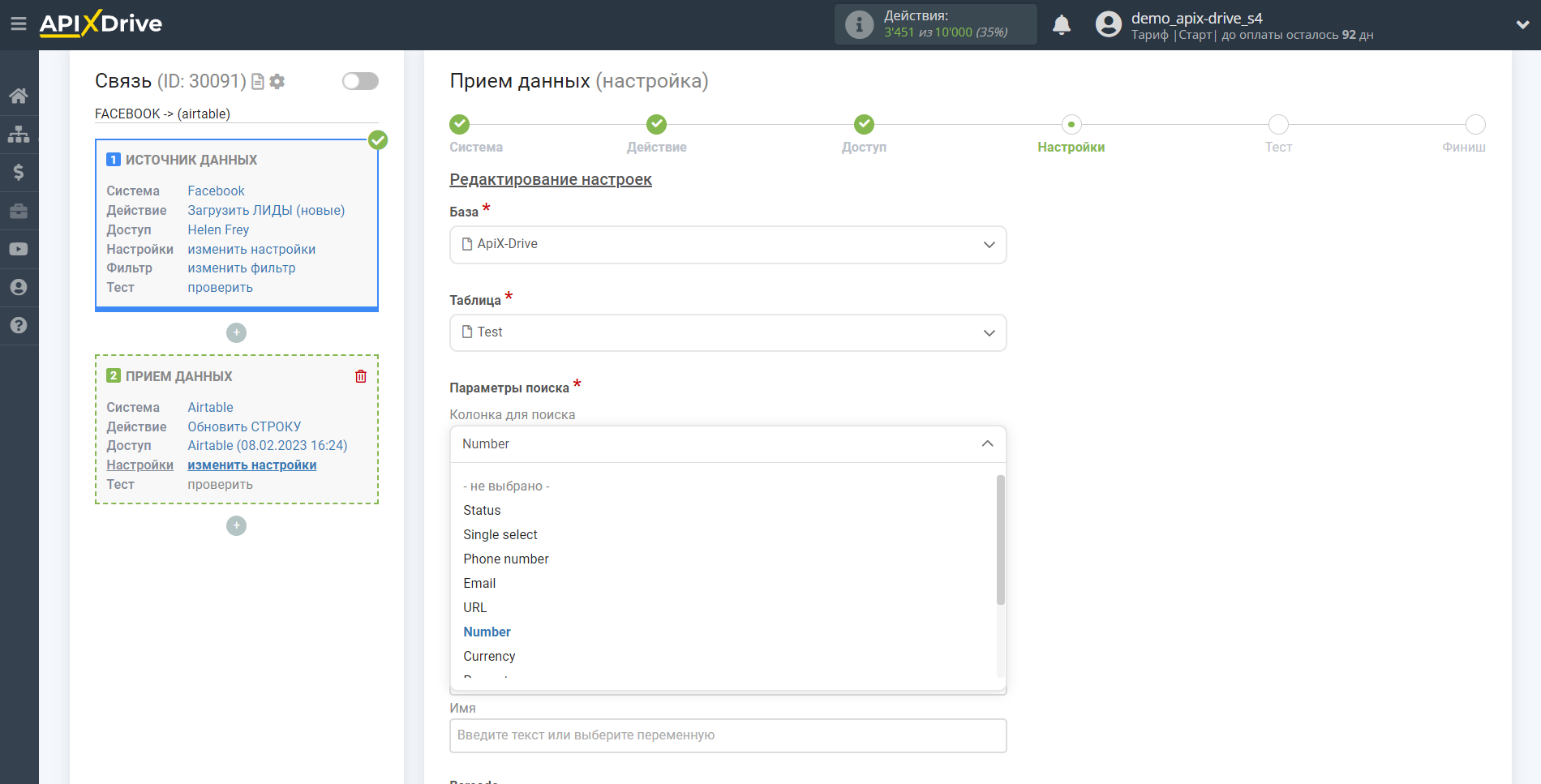Open the База dropdown

pyautogui.click(x=728, y=245)
